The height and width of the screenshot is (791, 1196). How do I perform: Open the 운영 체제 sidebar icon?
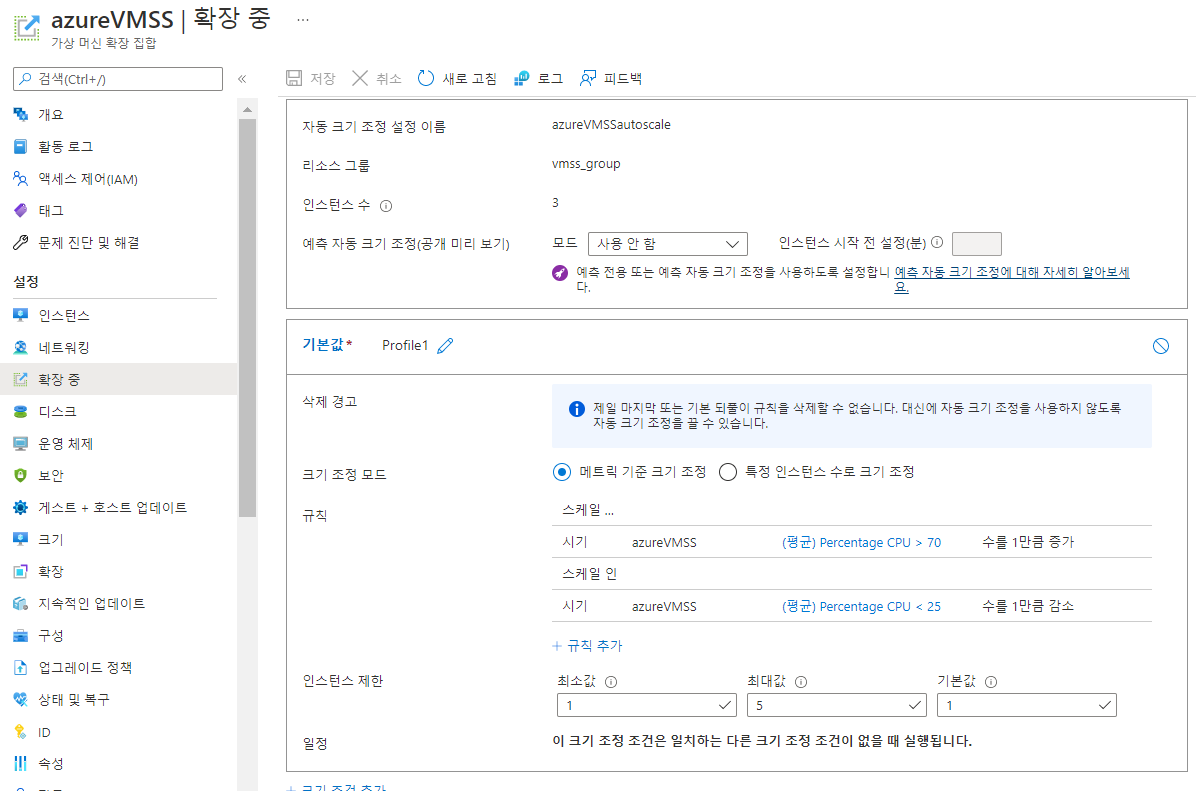pos(21,443)
